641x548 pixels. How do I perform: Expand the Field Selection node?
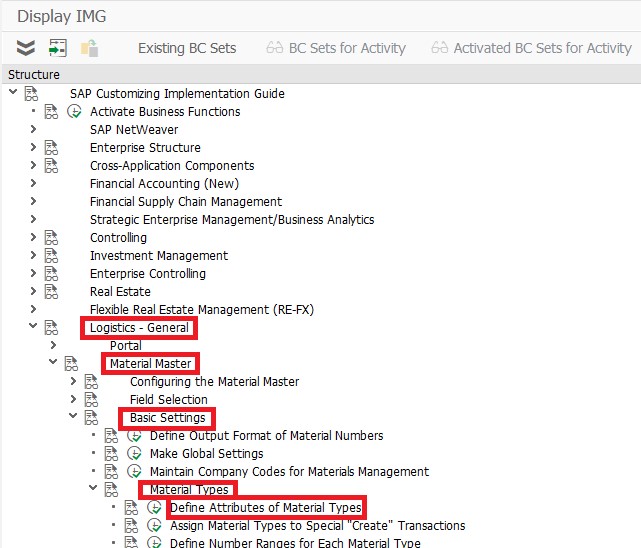click(x=73, y=399)
